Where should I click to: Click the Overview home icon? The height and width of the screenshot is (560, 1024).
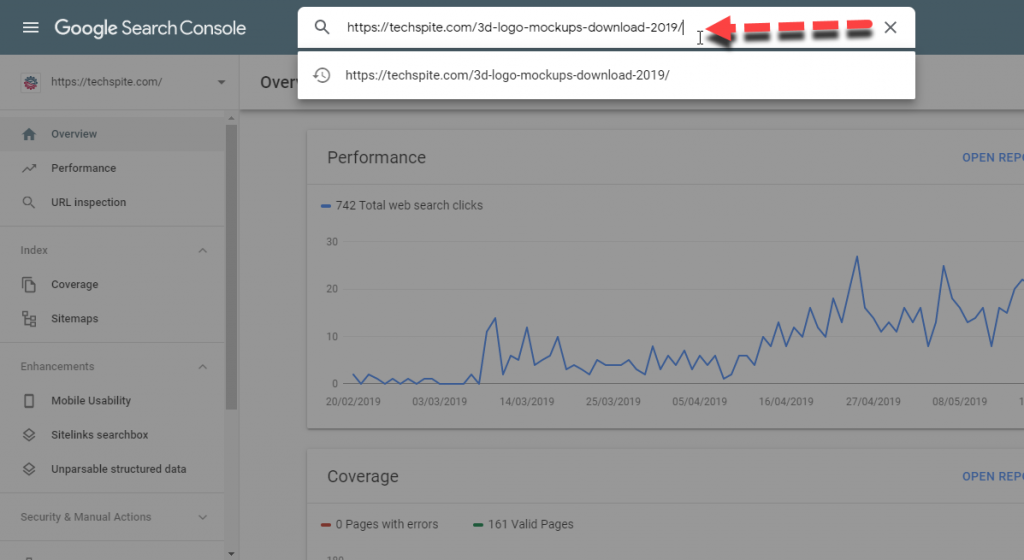(x=29, y=134)
